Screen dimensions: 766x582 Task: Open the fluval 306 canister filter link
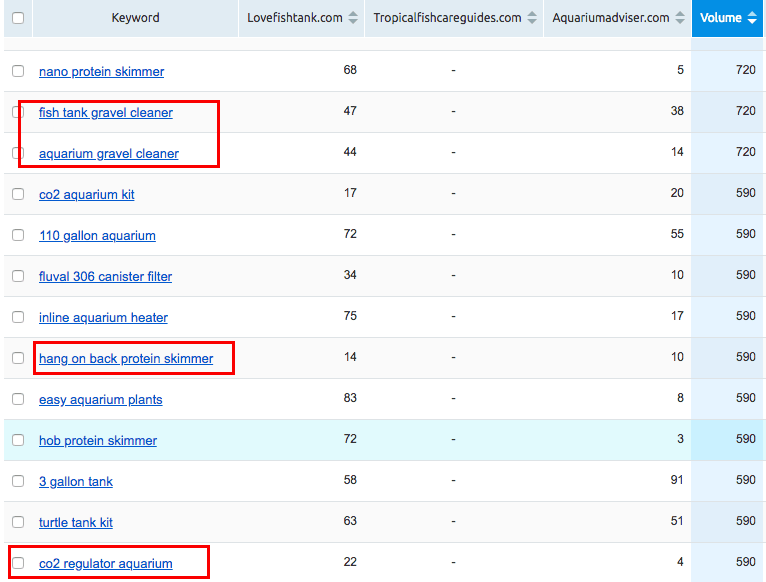pos(106,277)
